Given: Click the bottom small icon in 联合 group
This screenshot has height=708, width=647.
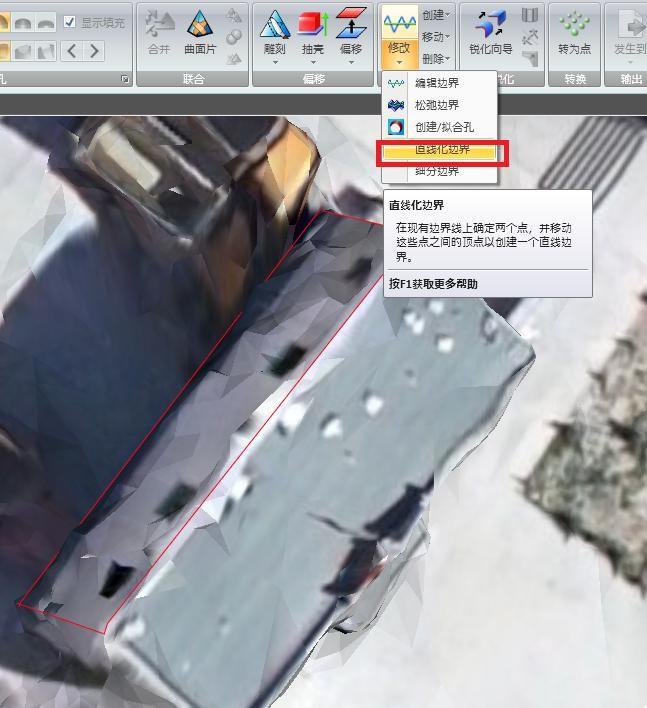Looking at the screenshot, I should click(234, 59).
